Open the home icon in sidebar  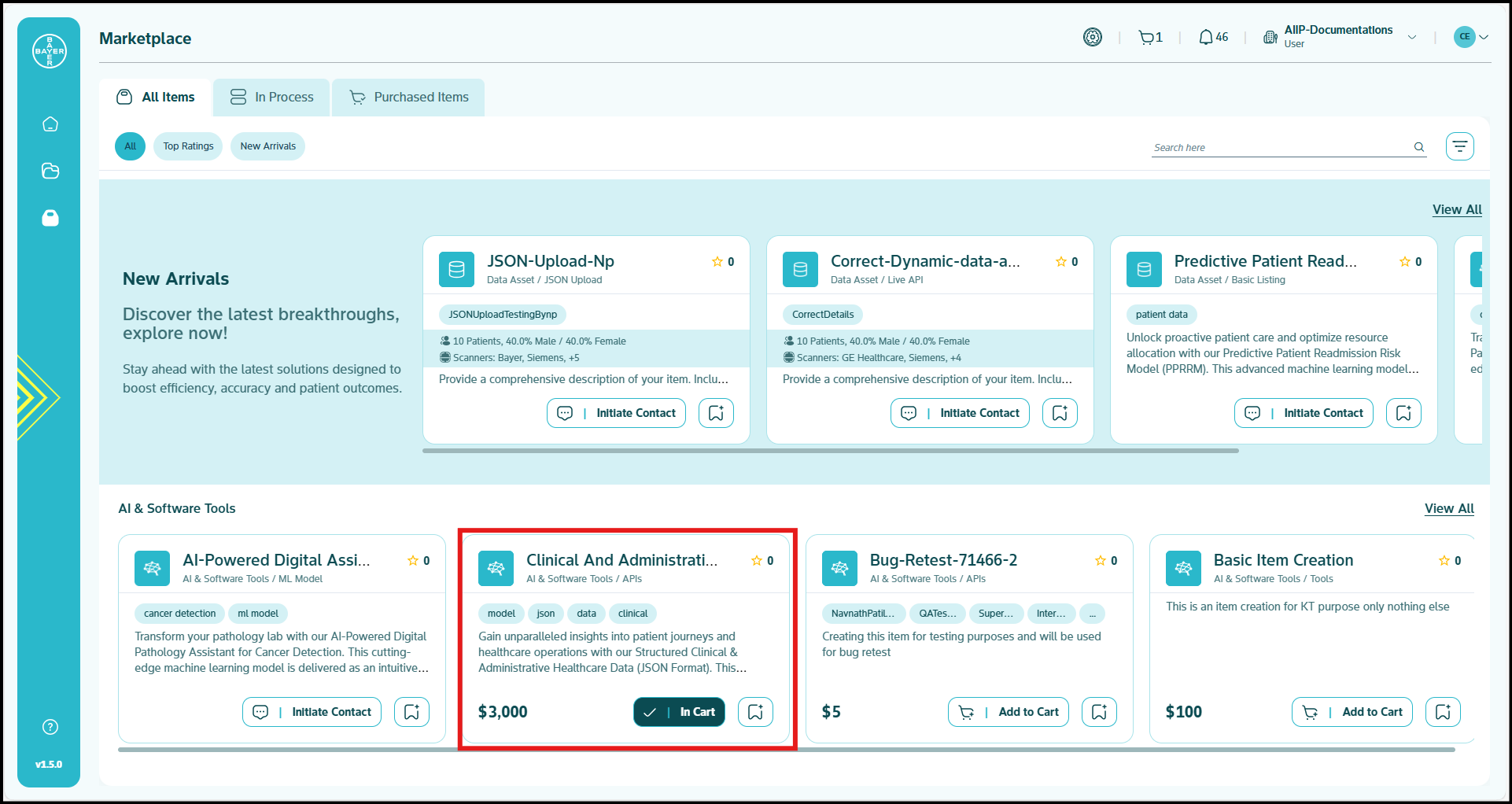(x=50, y=124)
